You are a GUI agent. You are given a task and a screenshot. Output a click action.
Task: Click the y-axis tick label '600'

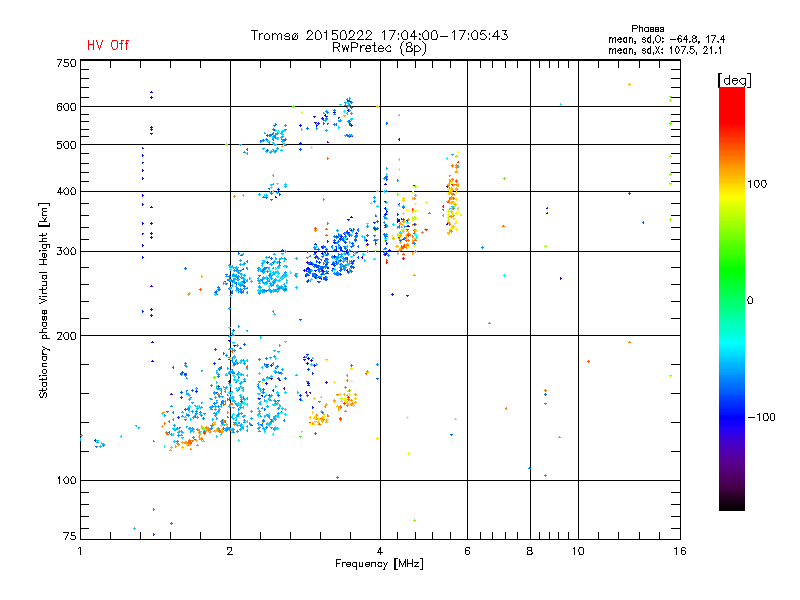pyautogui.click(x=66, y=107)
